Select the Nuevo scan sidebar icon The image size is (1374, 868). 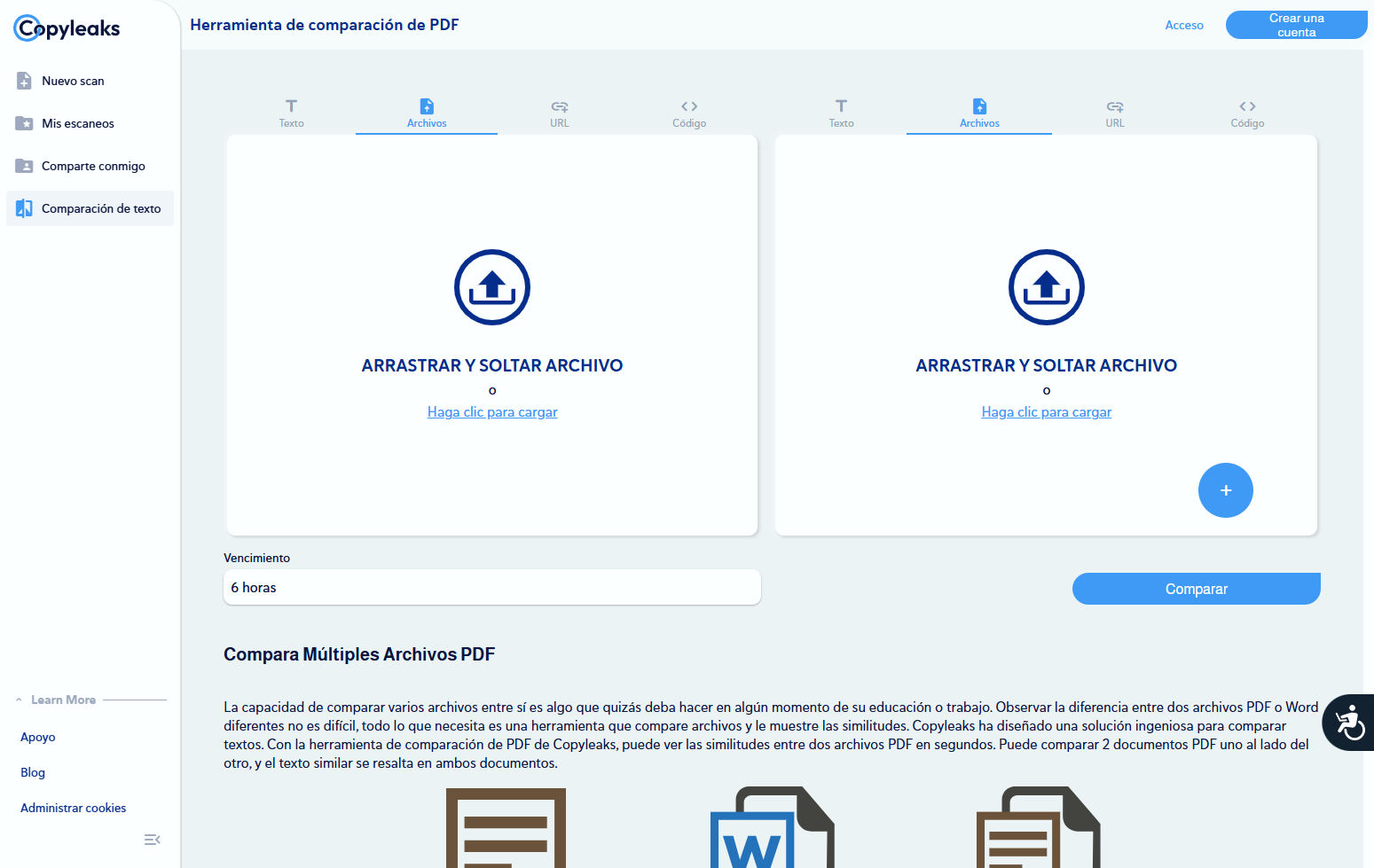[x=24, y=81]
